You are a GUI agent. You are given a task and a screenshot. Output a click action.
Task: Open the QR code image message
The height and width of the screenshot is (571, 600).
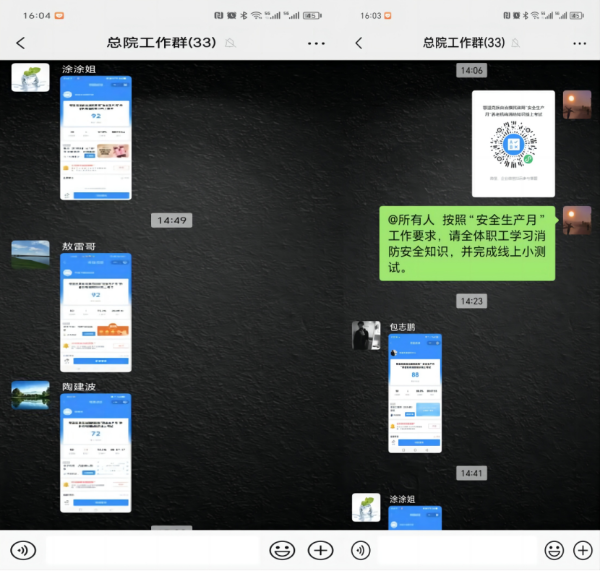[512, 143]
